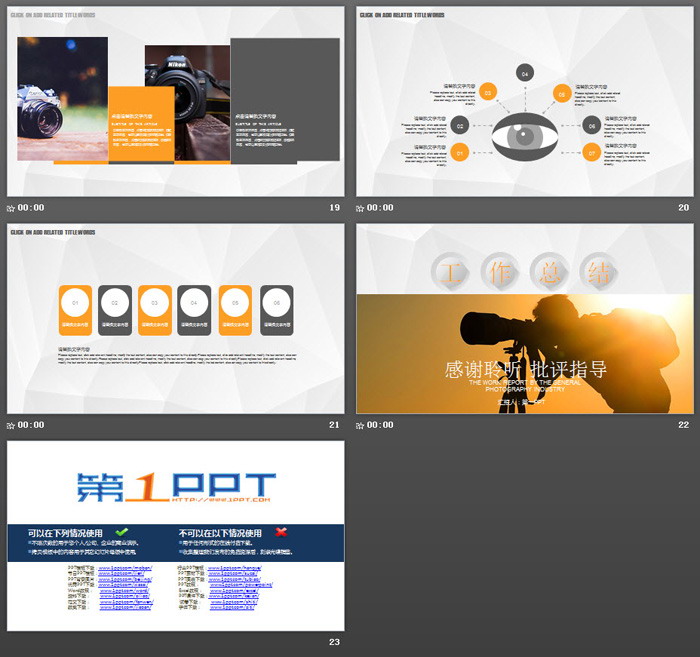Click the red X icon on slide 23
This screenshot has height=657, width=700.
[x=281, y=532]
